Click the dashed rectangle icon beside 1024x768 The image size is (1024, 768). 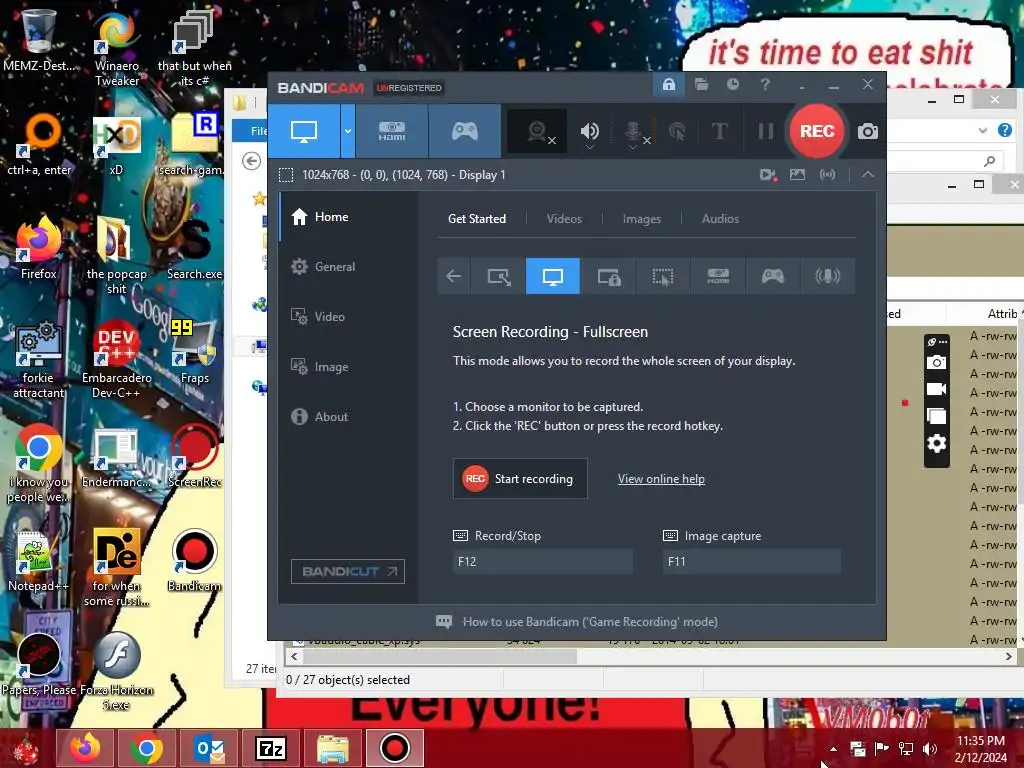[285, 175]
